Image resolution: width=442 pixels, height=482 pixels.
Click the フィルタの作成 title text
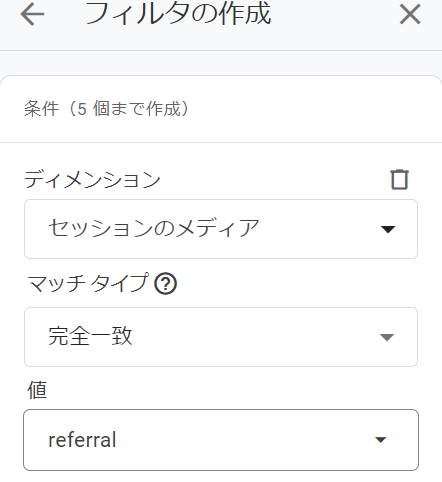pyautogui.click(x=178, y=14)
